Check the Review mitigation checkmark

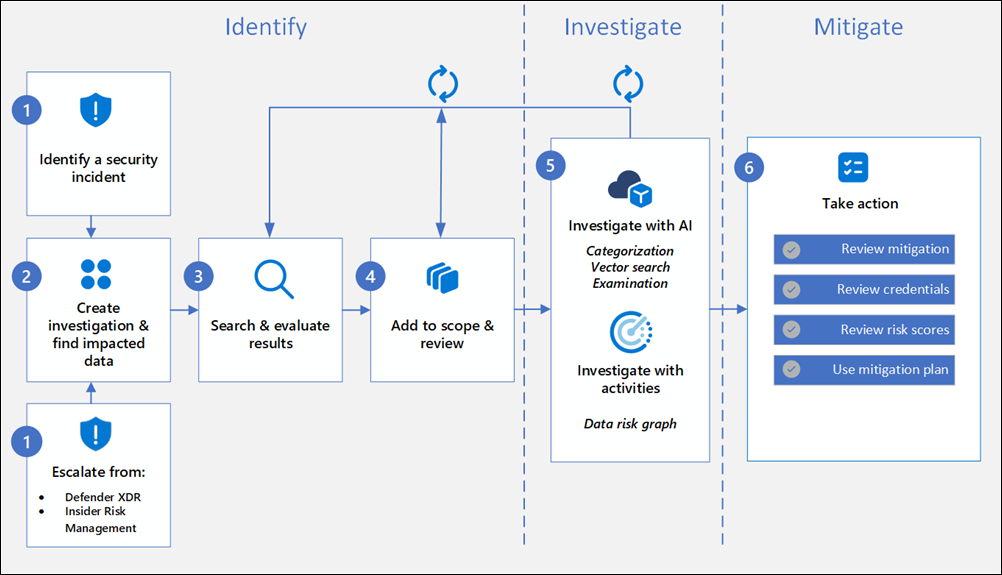(791, 250)
